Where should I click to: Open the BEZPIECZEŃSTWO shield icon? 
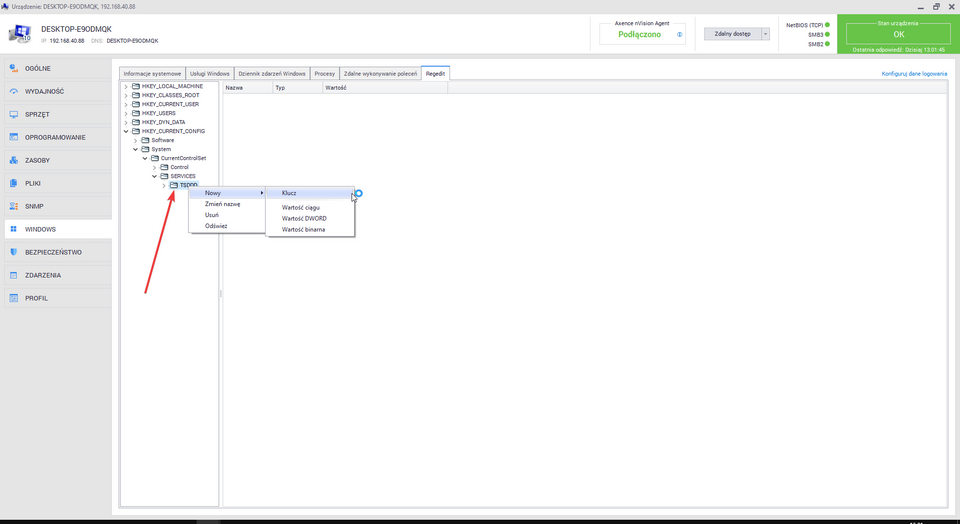coord(14,253)
